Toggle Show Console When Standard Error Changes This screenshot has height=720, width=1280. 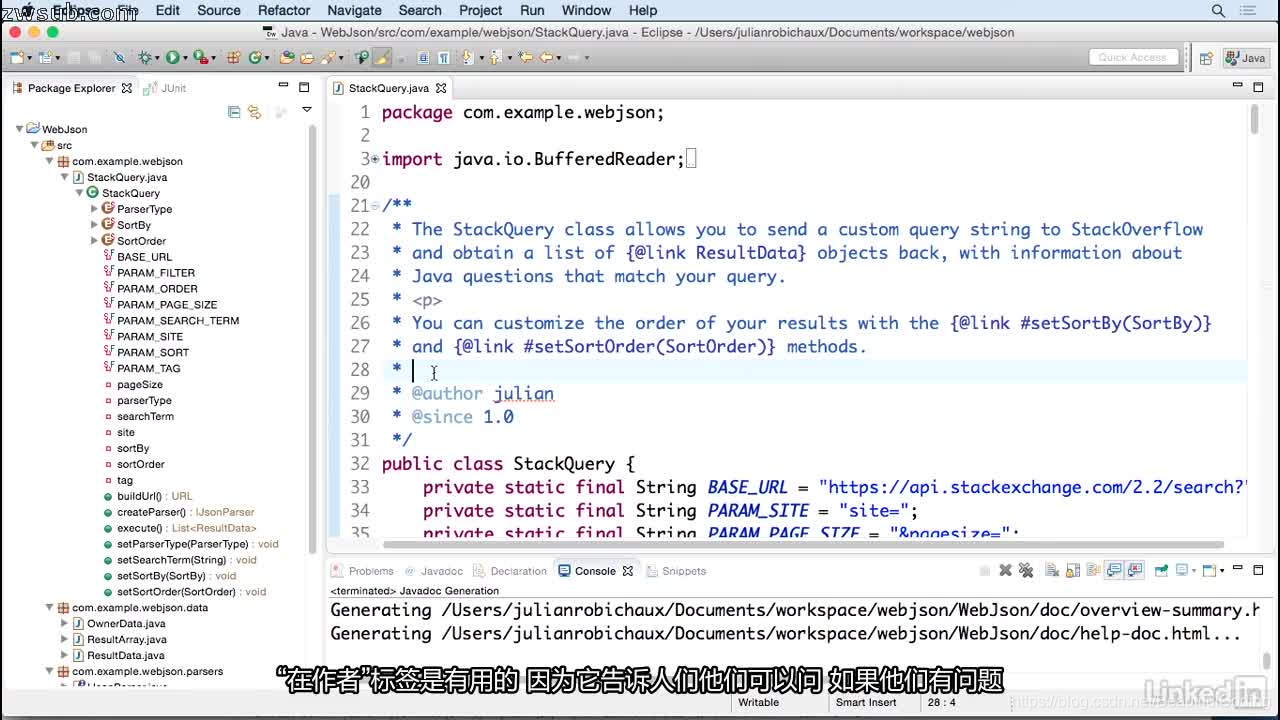[1135, 571]
